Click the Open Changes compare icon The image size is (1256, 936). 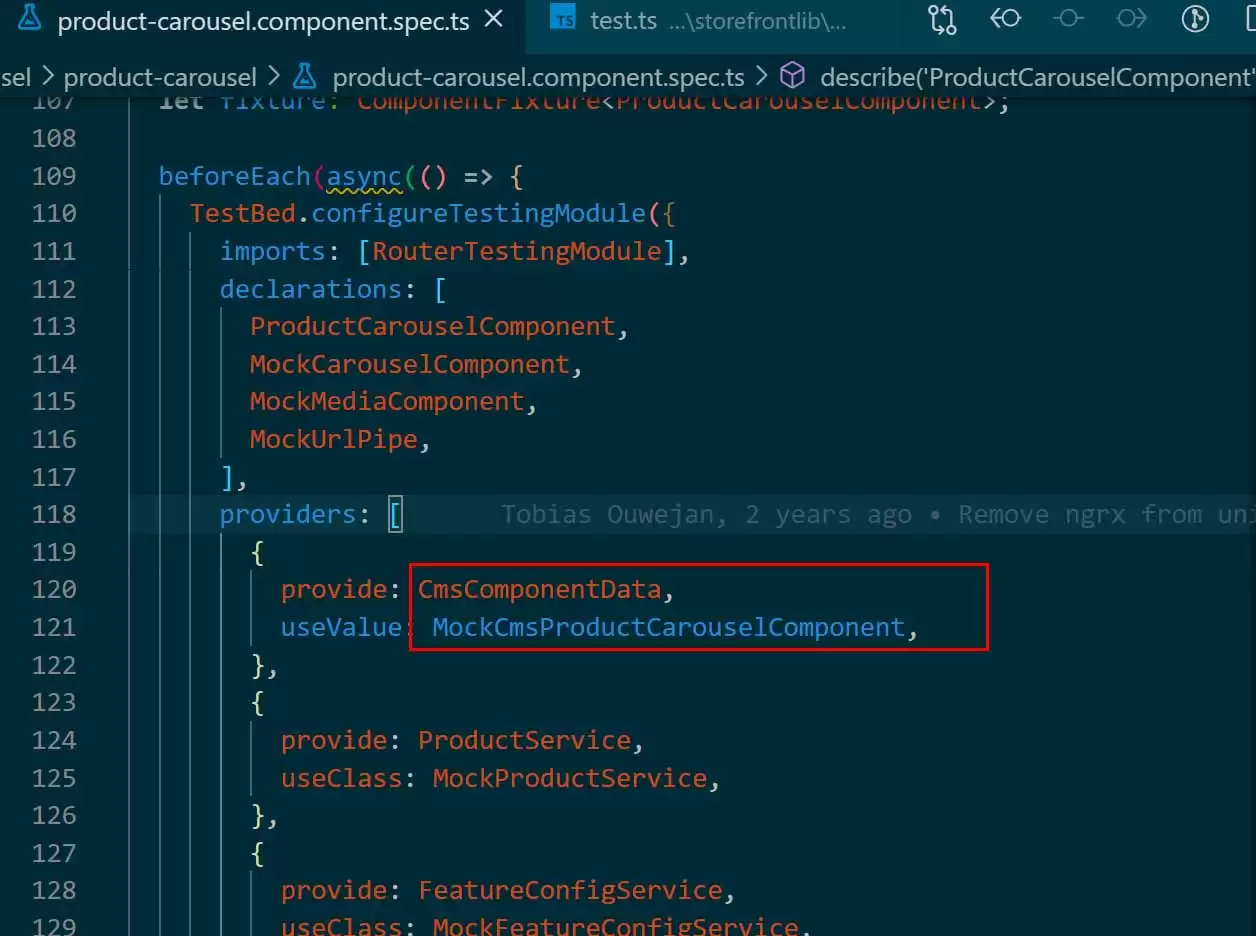[x=941, y=20]
